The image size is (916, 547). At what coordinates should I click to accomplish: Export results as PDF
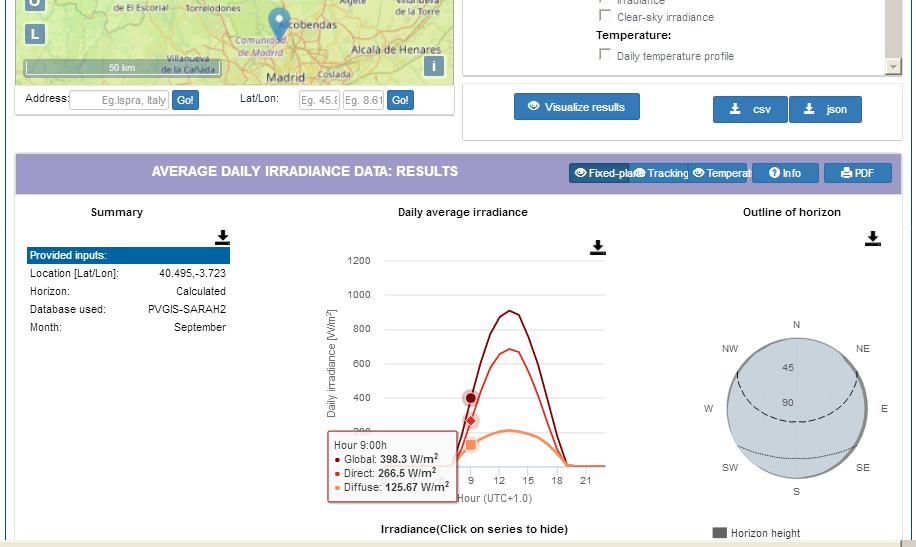(x=858, y=173)
